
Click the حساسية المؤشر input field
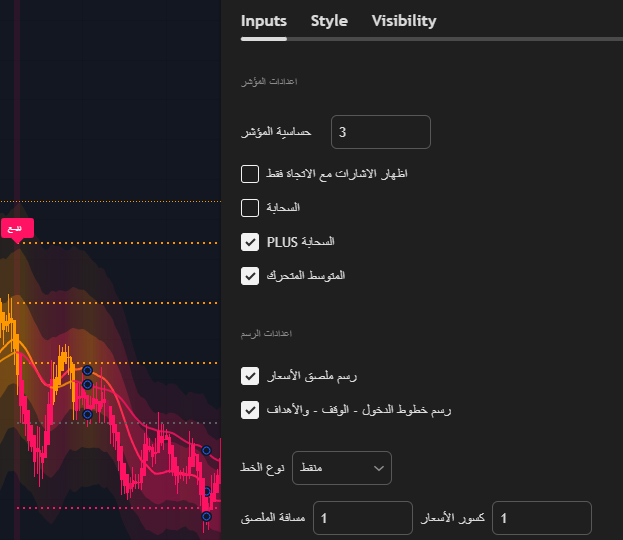tap(381, 132)
